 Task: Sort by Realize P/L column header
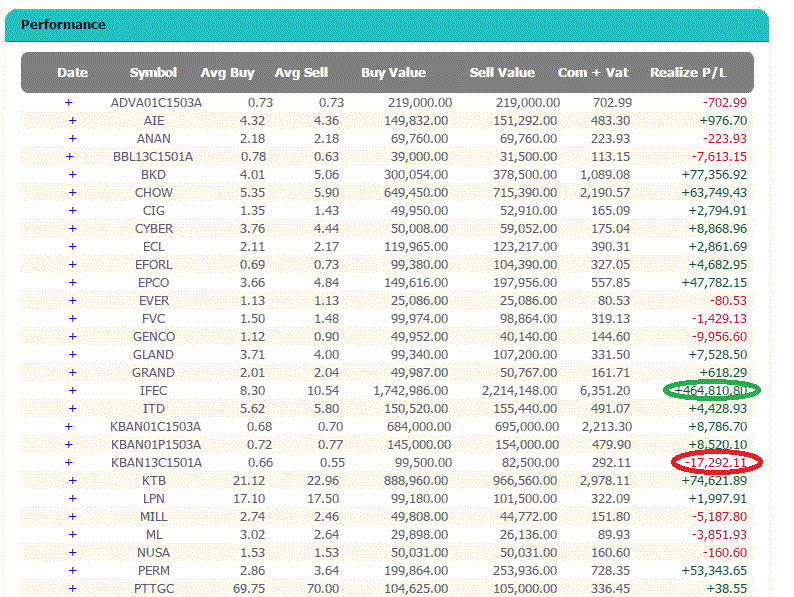(x=689, y=72)
